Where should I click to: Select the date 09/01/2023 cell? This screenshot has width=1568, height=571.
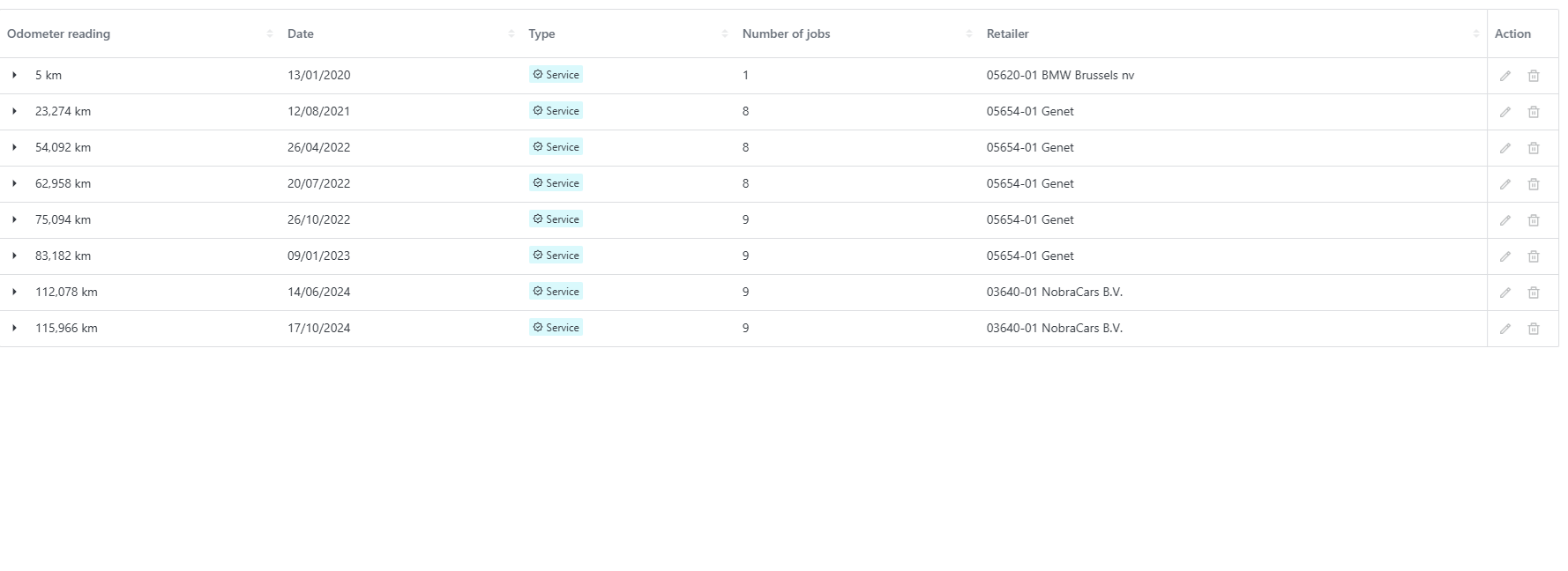pyautogui.click(x=318, y=256)
